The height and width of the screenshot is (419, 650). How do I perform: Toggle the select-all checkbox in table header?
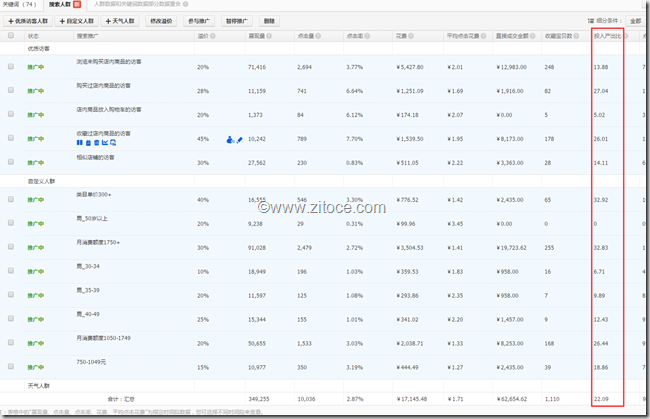[x=11, y=35]
